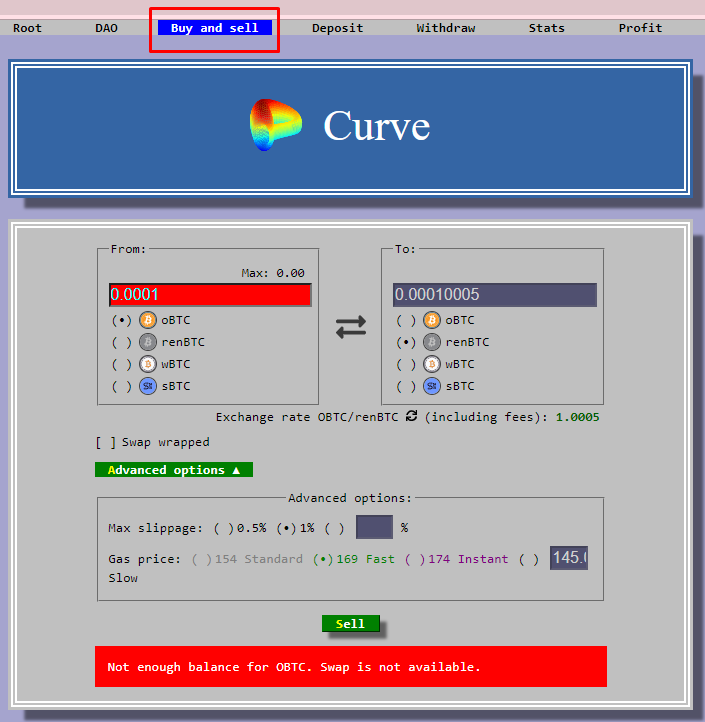Click the custom slippage percent field
The width and height of the screenshot is (705, 722).
374,527
